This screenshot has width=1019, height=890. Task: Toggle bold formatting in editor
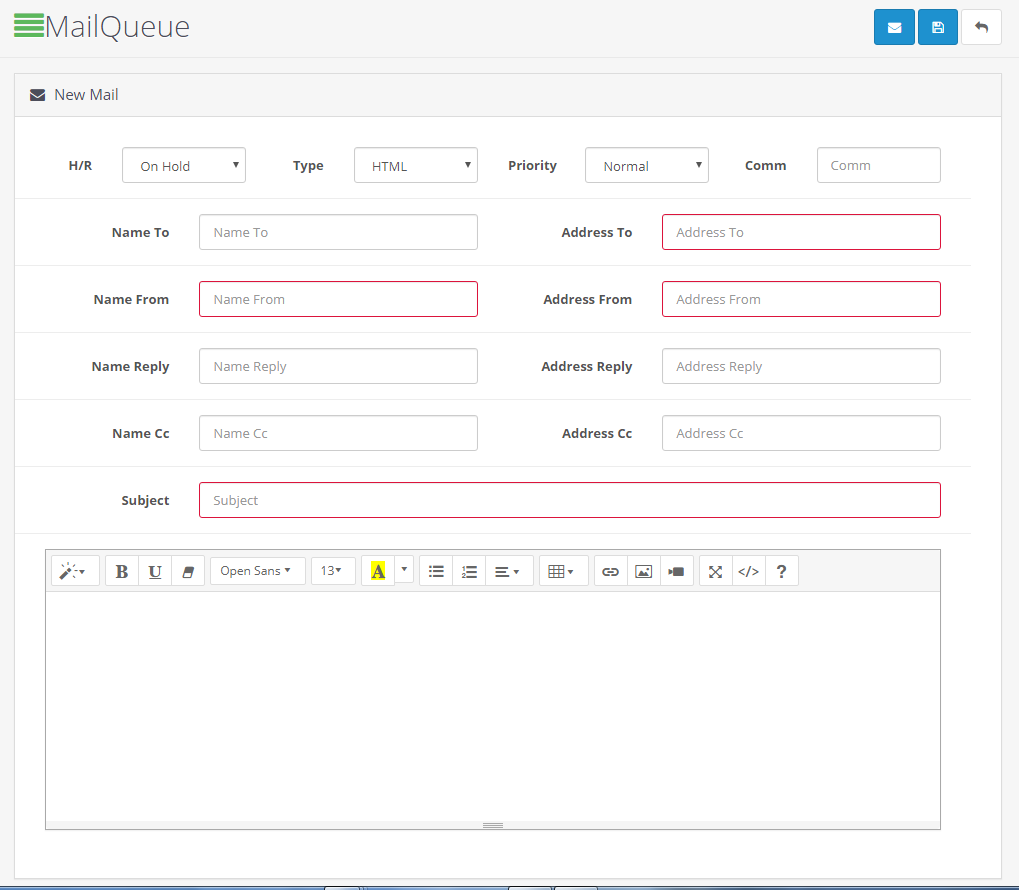(122, 571)
